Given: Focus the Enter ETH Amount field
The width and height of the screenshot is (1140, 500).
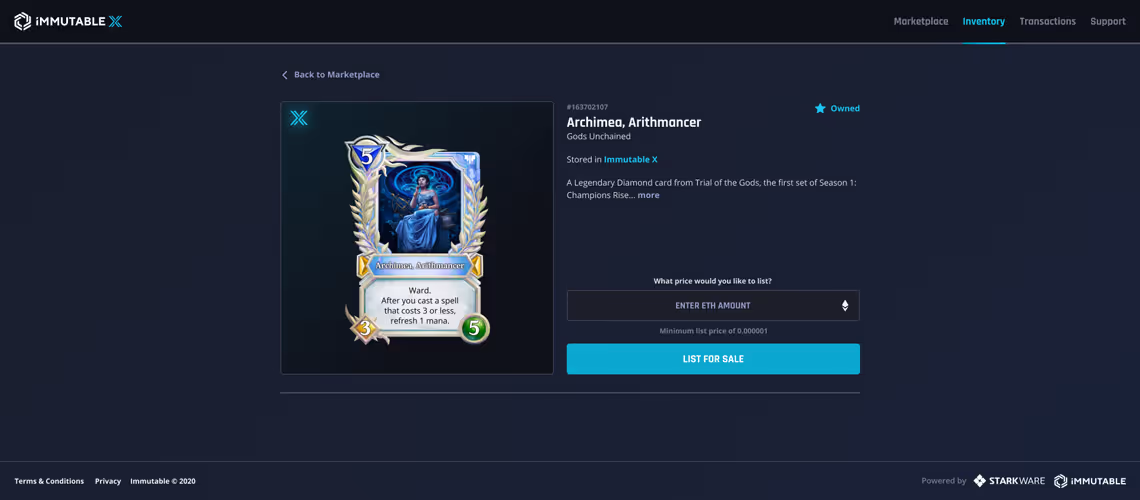Looking at the screenshot, I should point(713,305).
